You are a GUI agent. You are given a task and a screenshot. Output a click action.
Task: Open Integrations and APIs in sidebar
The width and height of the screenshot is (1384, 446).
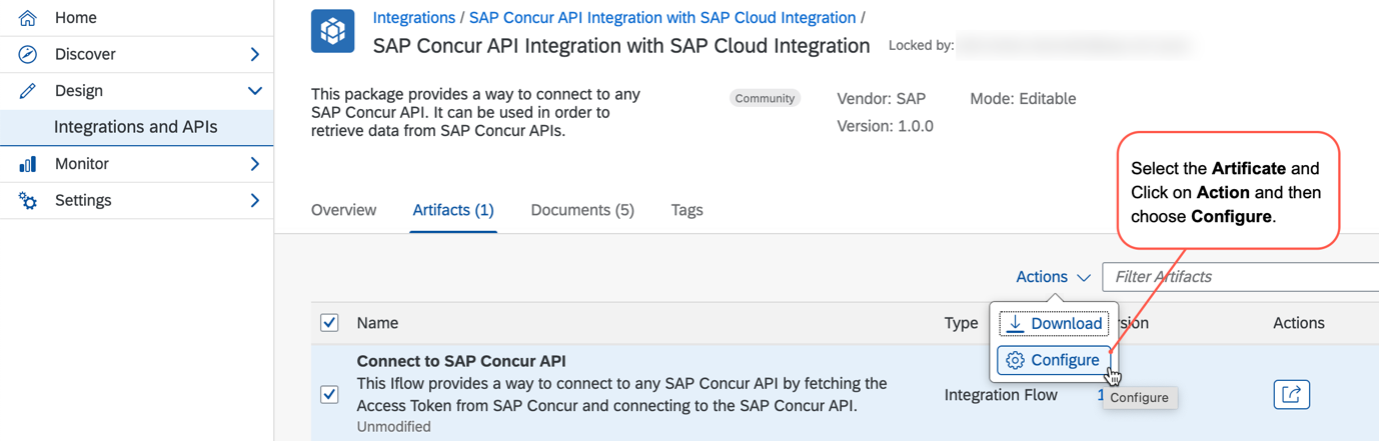tap(136, 127)
